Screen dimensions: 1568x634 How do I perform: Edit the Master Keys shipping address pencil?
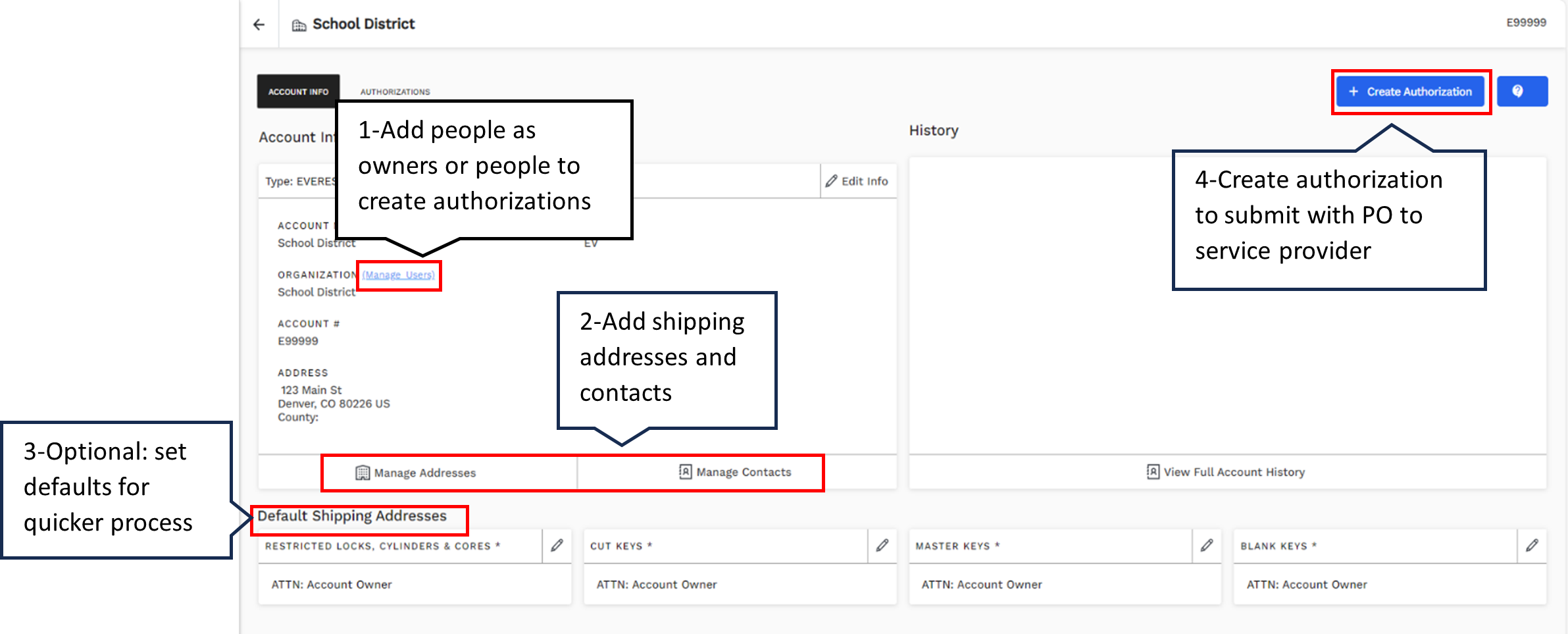(x=1207, y=545)
